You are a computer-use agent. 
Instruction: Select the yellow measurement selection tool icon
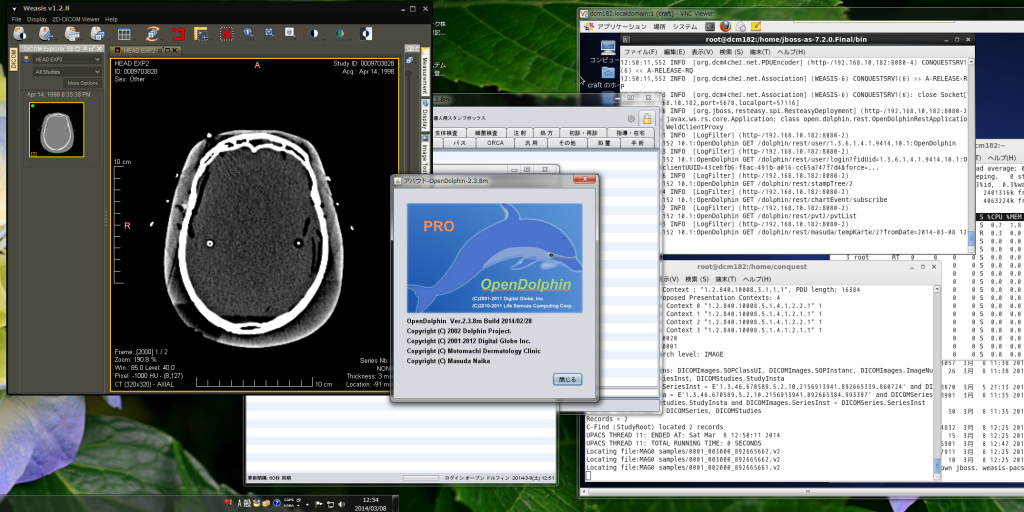pos(202,33)
